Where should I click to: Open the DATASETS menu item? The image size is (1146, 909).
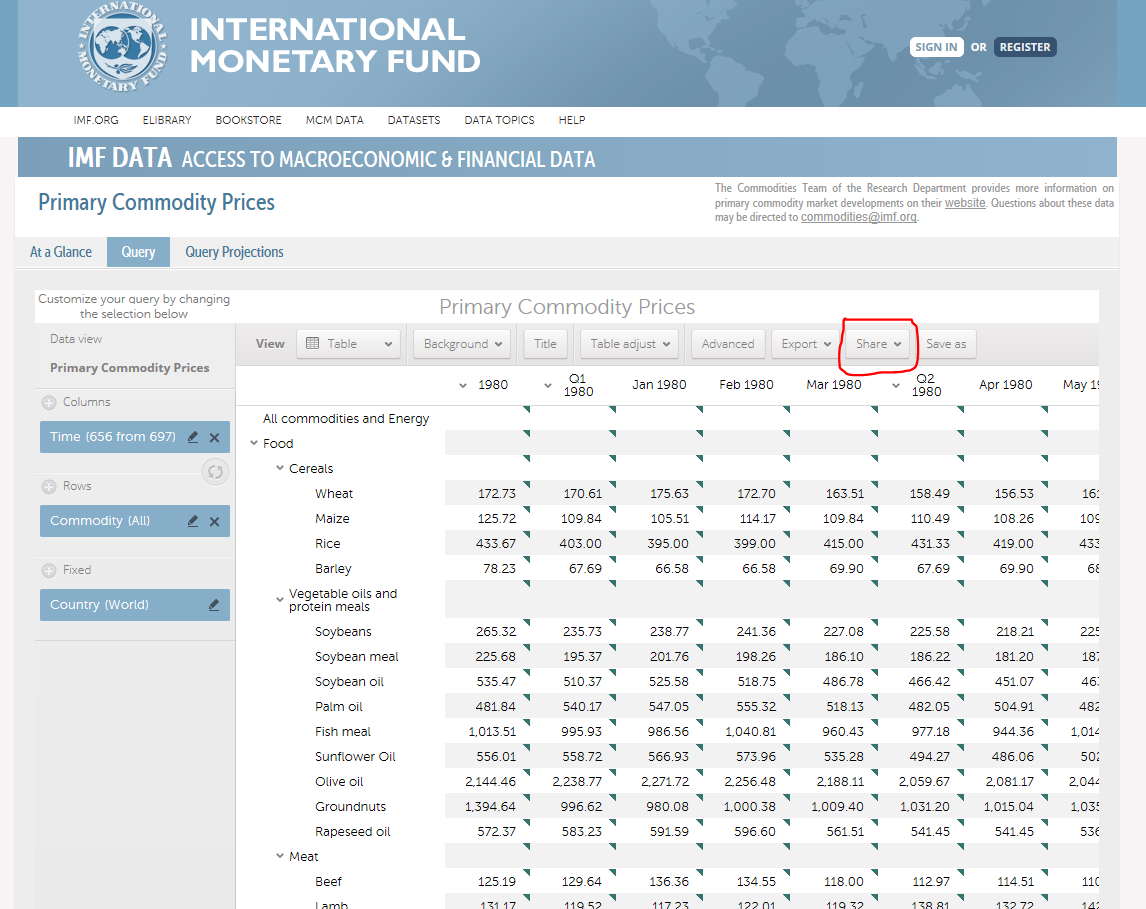coord(414,120)
